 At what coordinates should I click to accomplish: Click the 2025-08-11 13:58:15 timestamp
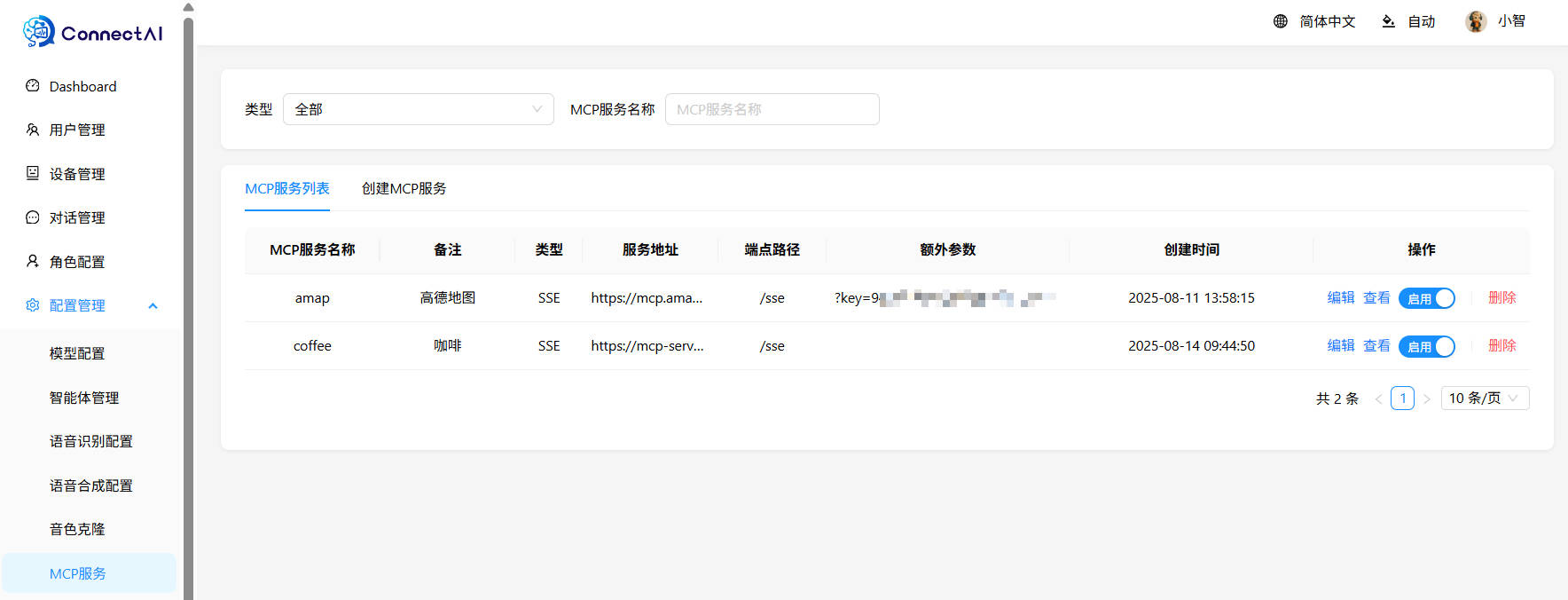1191,298
